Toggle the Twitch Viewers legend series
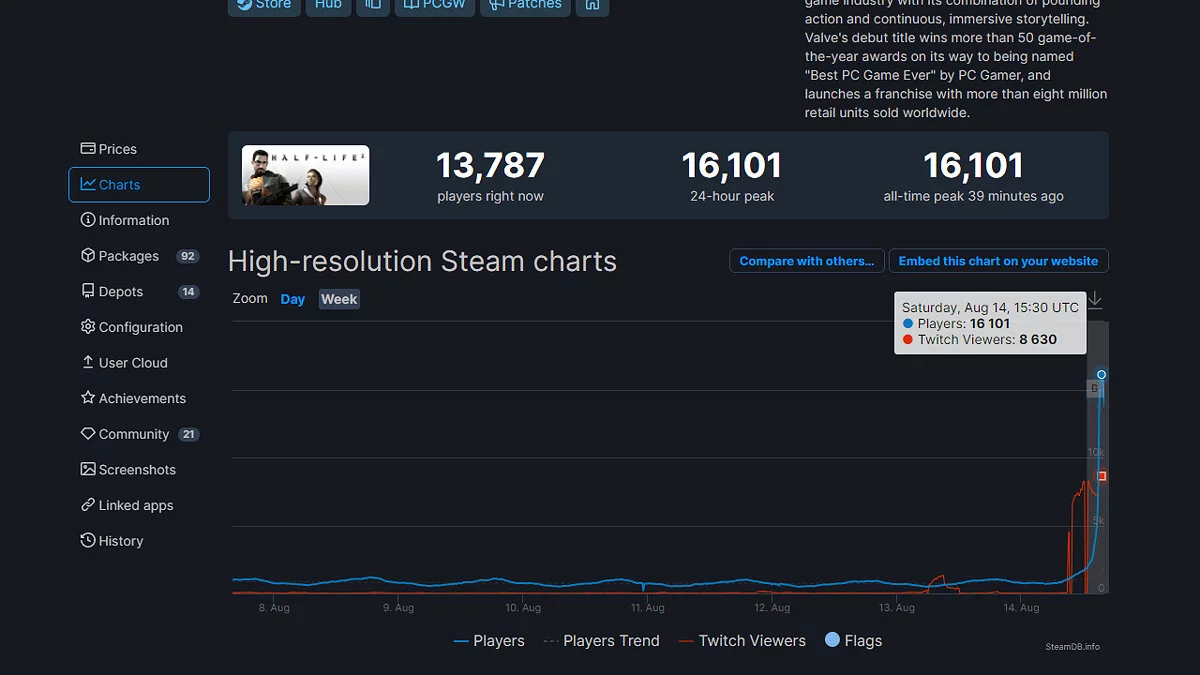The height and width of the screenshot is (675, 1200). click(742, 641)
